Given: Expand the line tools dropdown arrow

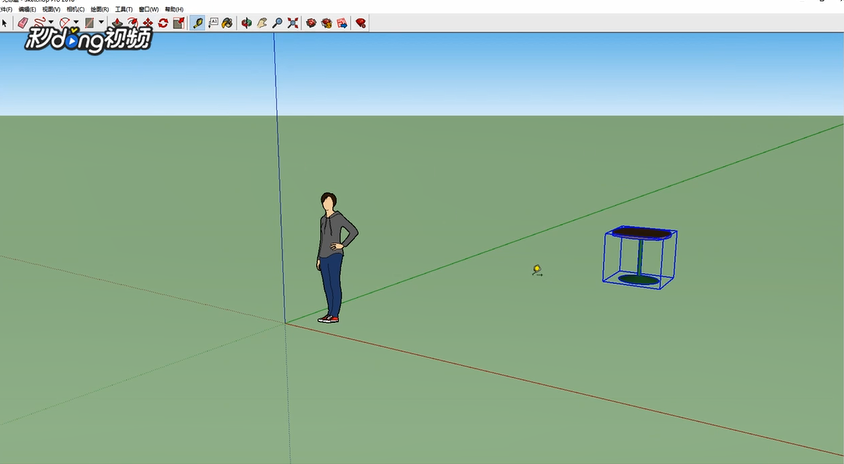Looking at the screenshot, I should [x=51, y=23].
